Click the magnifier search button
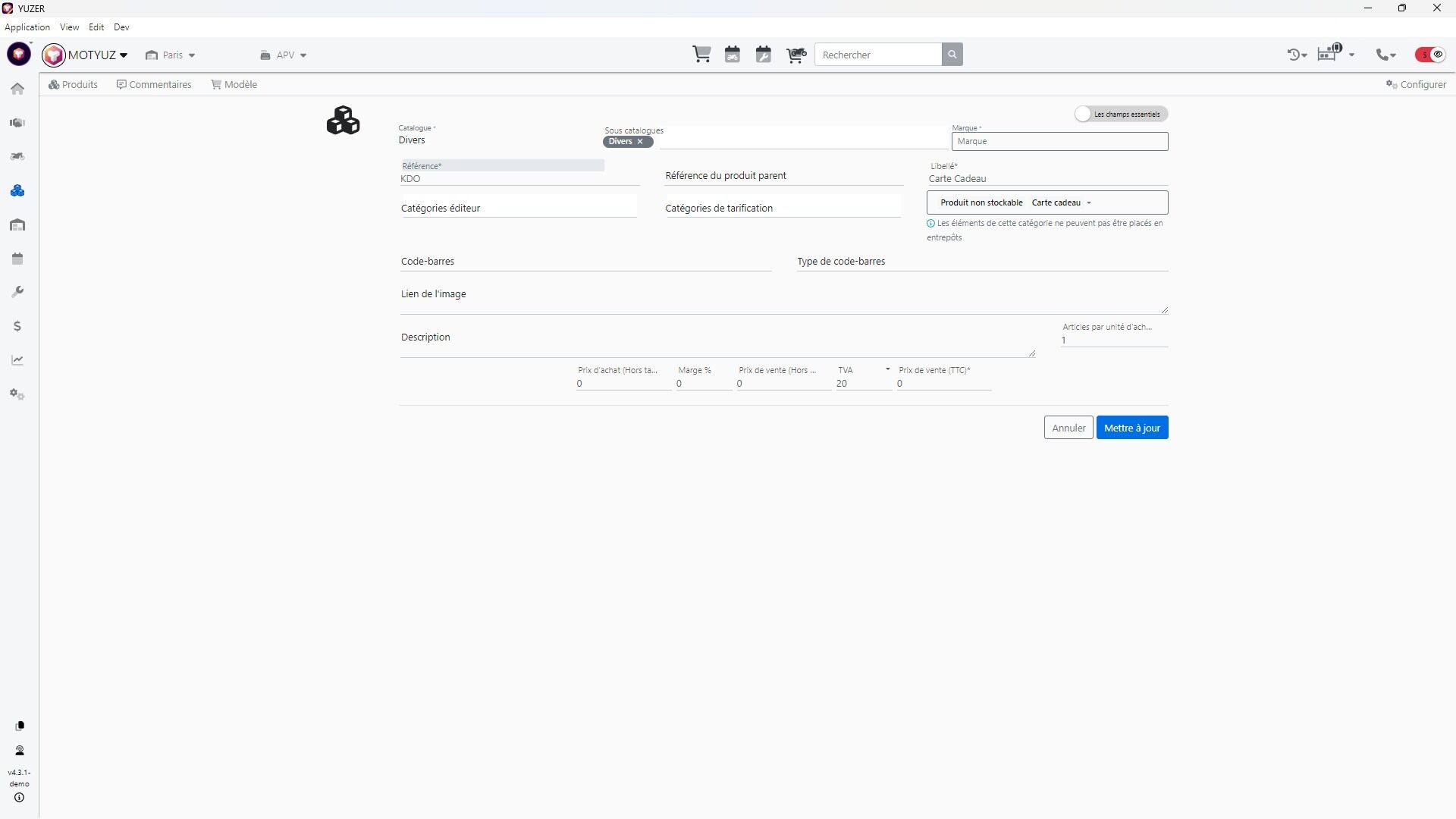 point(952,55)
